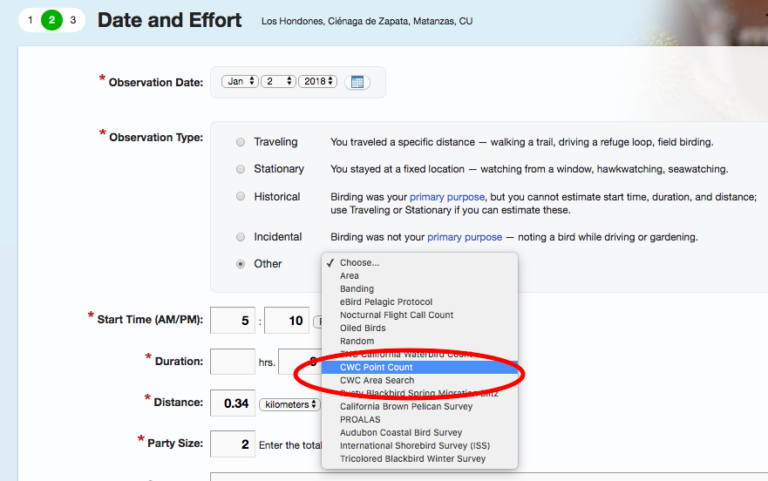The width and height of the screenshot is (768, 481).
Task: Open the year dropdown showing 2018
Action: point(317,82)
